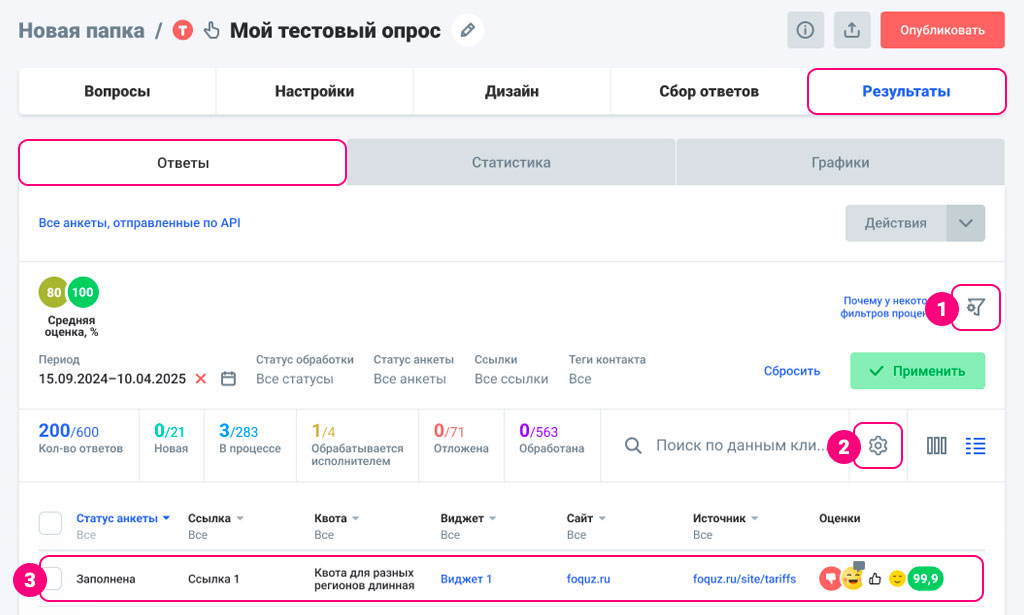This screenshot has height=615, width=1024.
Task: Open the period calendar icon
Action: [x=228, y=379]
